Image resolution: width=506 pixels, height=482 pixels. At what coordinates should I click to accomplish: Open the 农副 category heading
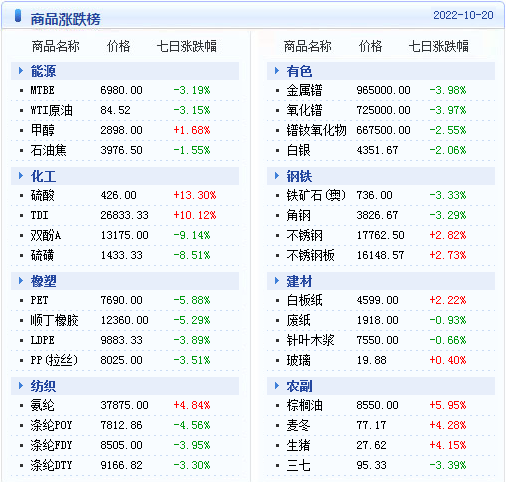(299, 386)
